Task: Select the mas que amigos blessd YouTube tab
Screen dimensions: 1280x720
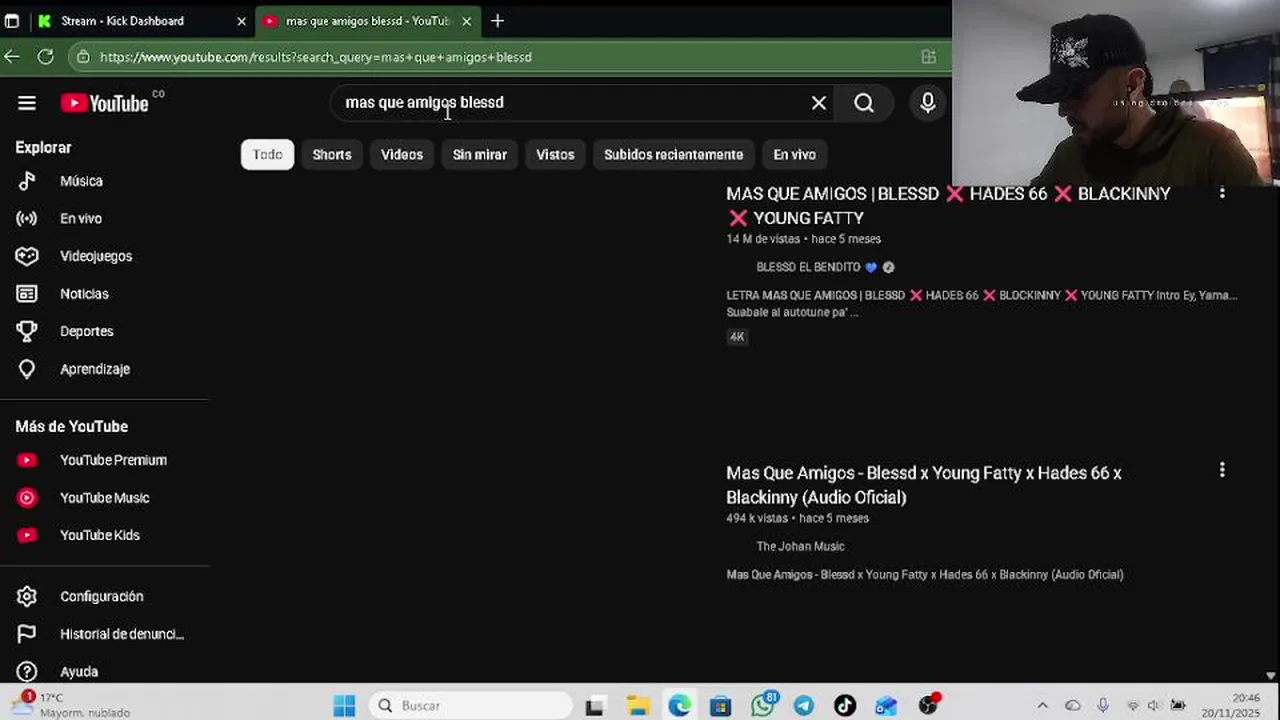Action: [367, 21]
